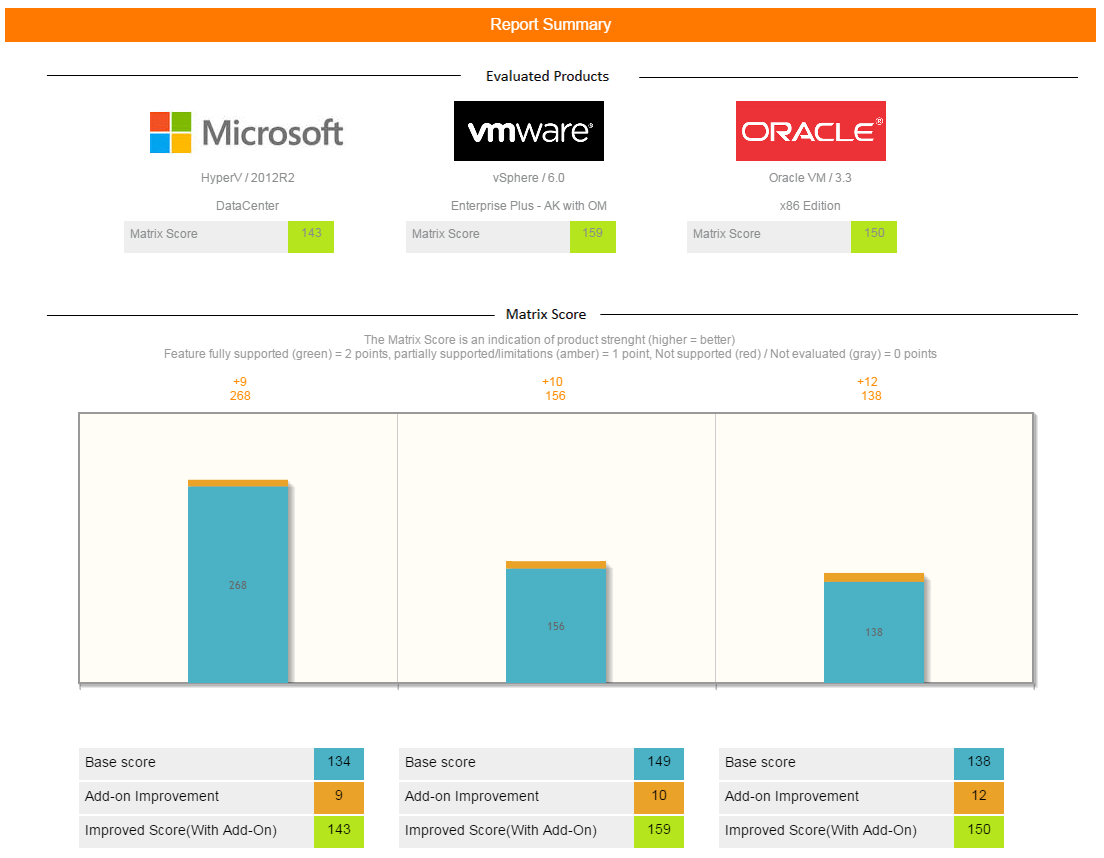Select the orange 12 Add-on Improvement cell
The image size is (1104, 858).
click(979, 798)
